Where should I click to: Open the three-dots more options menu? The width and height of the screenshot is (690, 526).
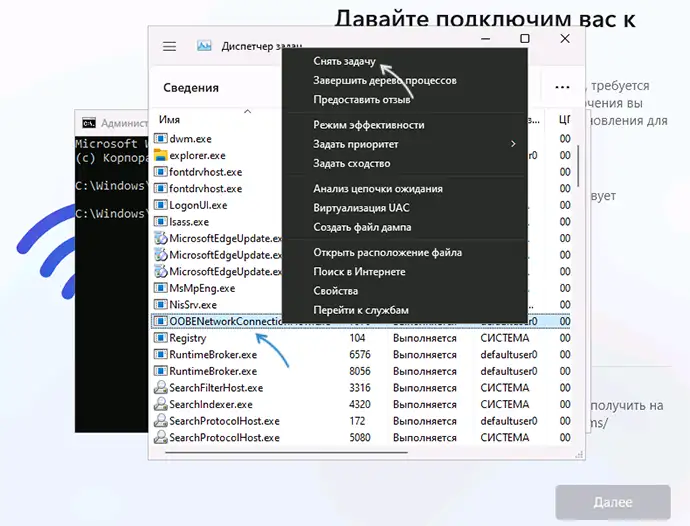pyautogui.click(x=562, y=87)
